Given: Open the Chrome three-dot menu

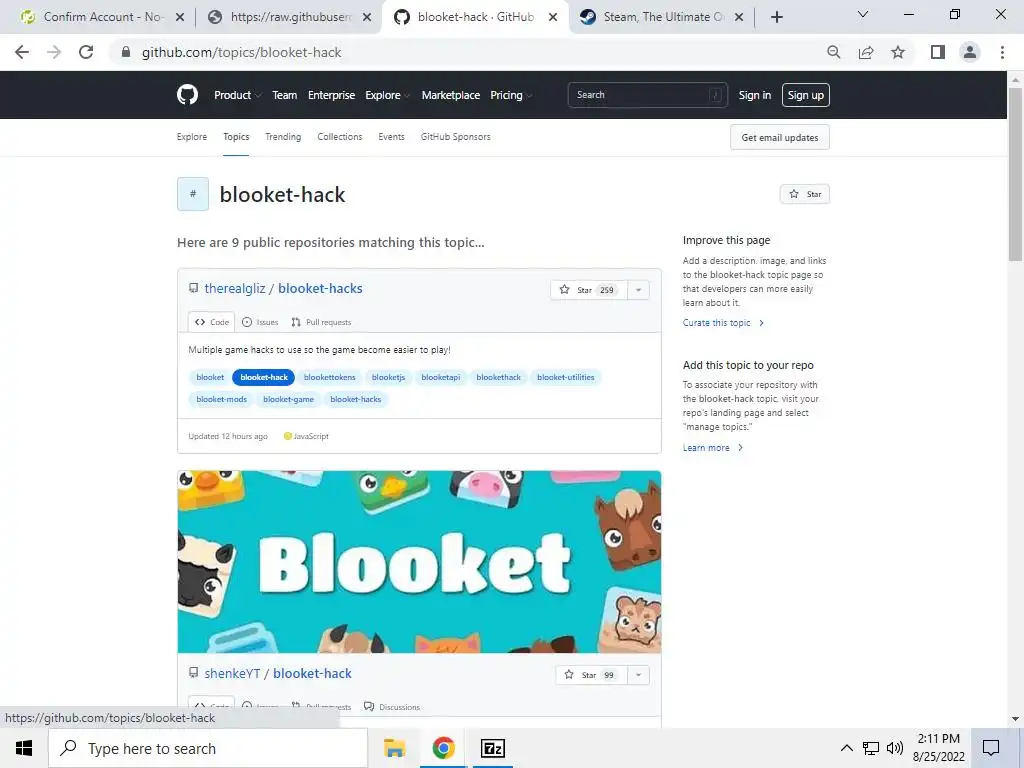Looking at the screenshot, I should point(1002,52).
